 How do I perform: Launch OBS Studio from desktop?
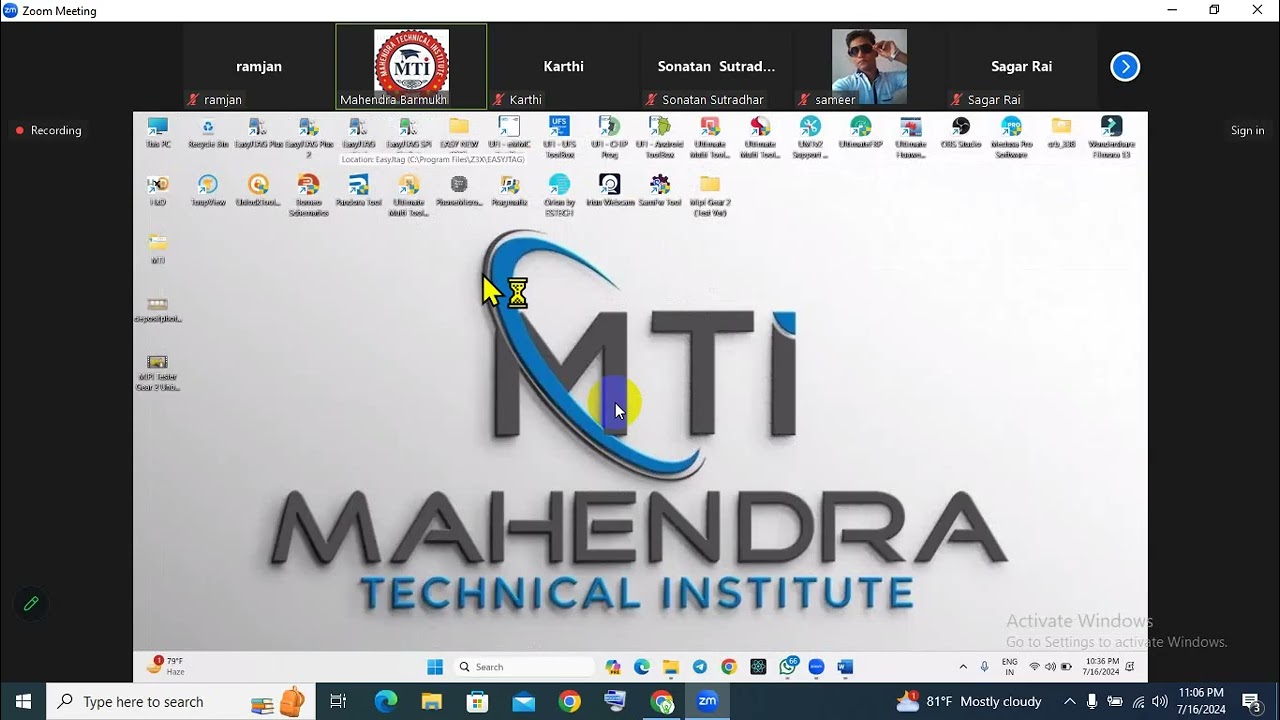tap(961, 133)
